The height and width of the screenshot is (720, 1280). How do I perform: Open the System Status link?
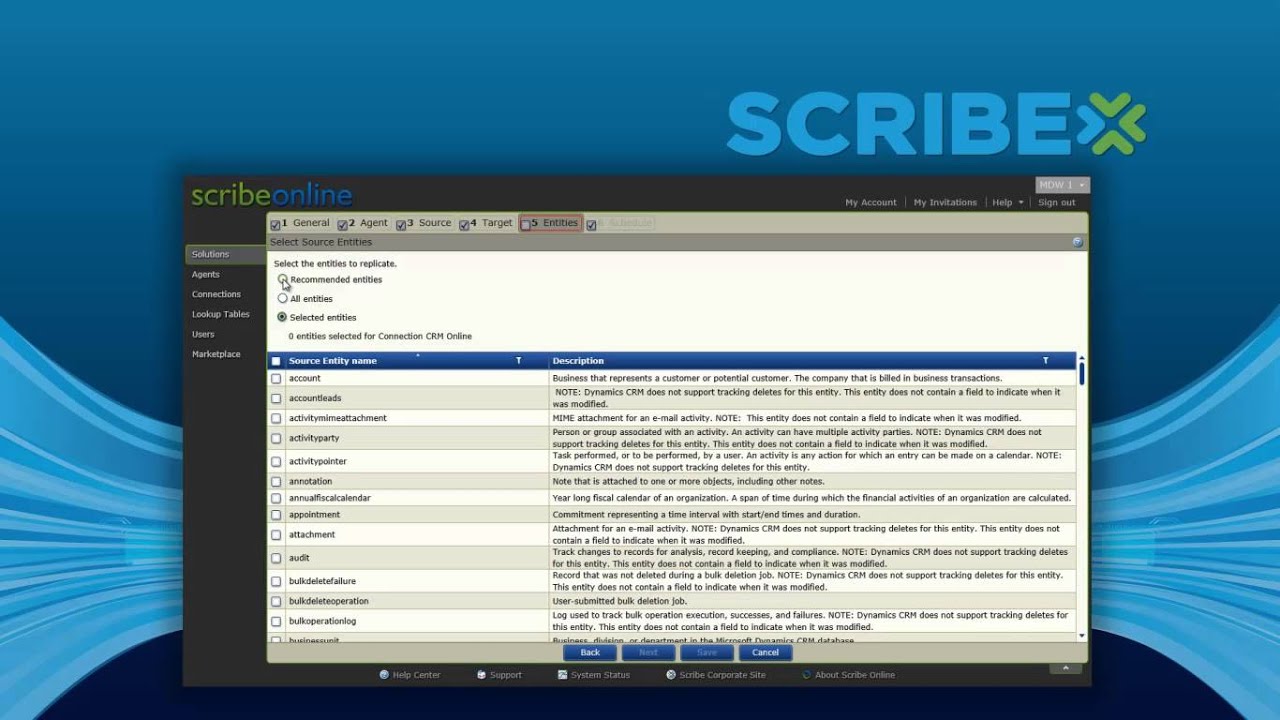tap(600, 675)
